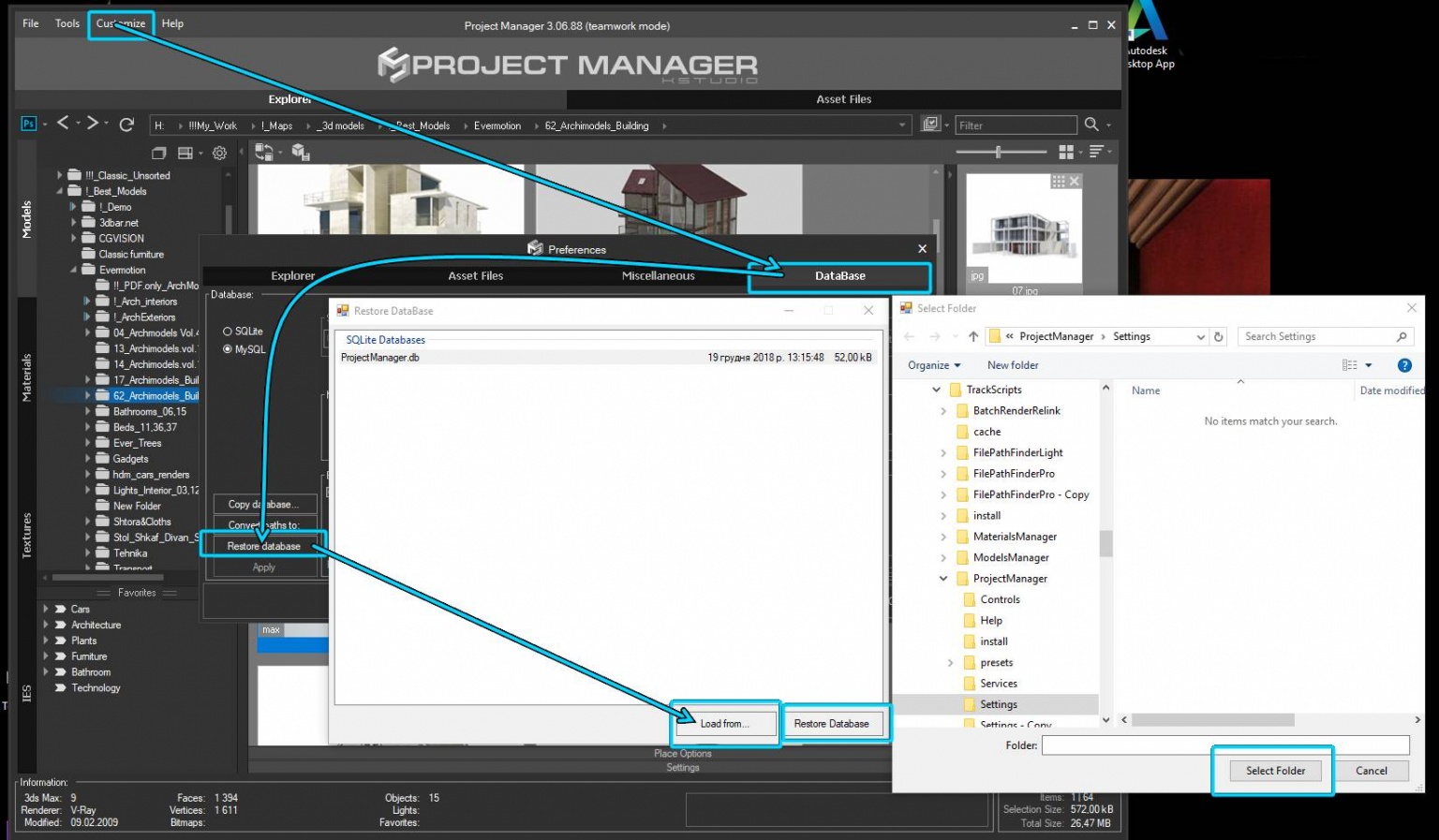The height and width of the screenshot is (840, 1439).
Task: Click the single window icon above the folder tree
Action: click(x=158, y=153)
